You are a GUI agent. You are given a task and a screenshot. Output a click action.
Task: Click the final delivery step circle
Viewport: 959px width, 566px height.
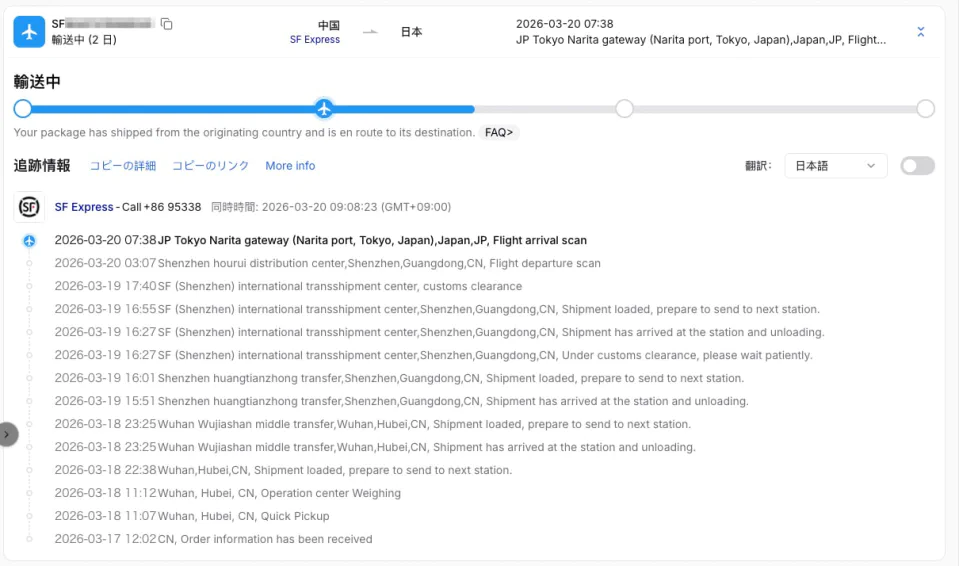coord(925,109)
